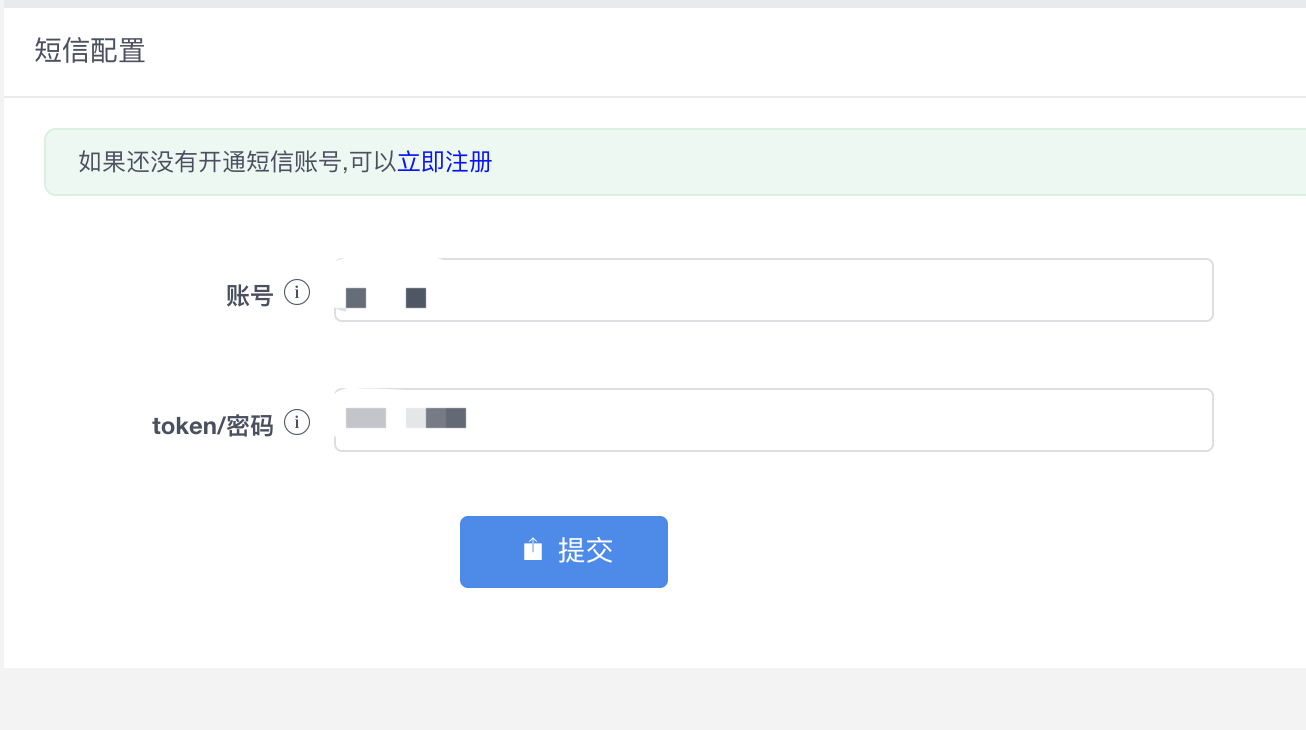Select the masked token value in token/密码 field

[x=405, y=417]
